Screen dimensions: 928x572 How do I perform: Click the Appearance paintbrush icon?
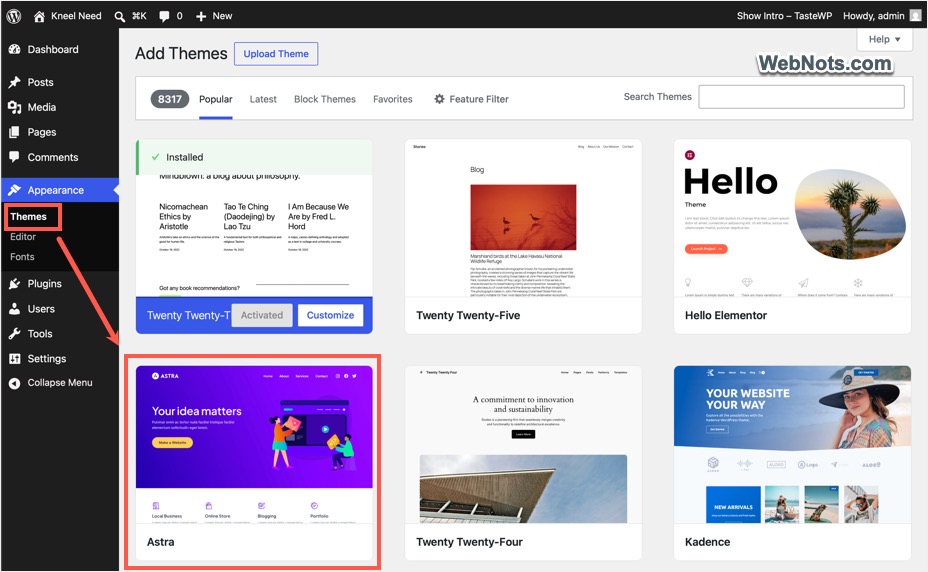[x=15, y=190]
